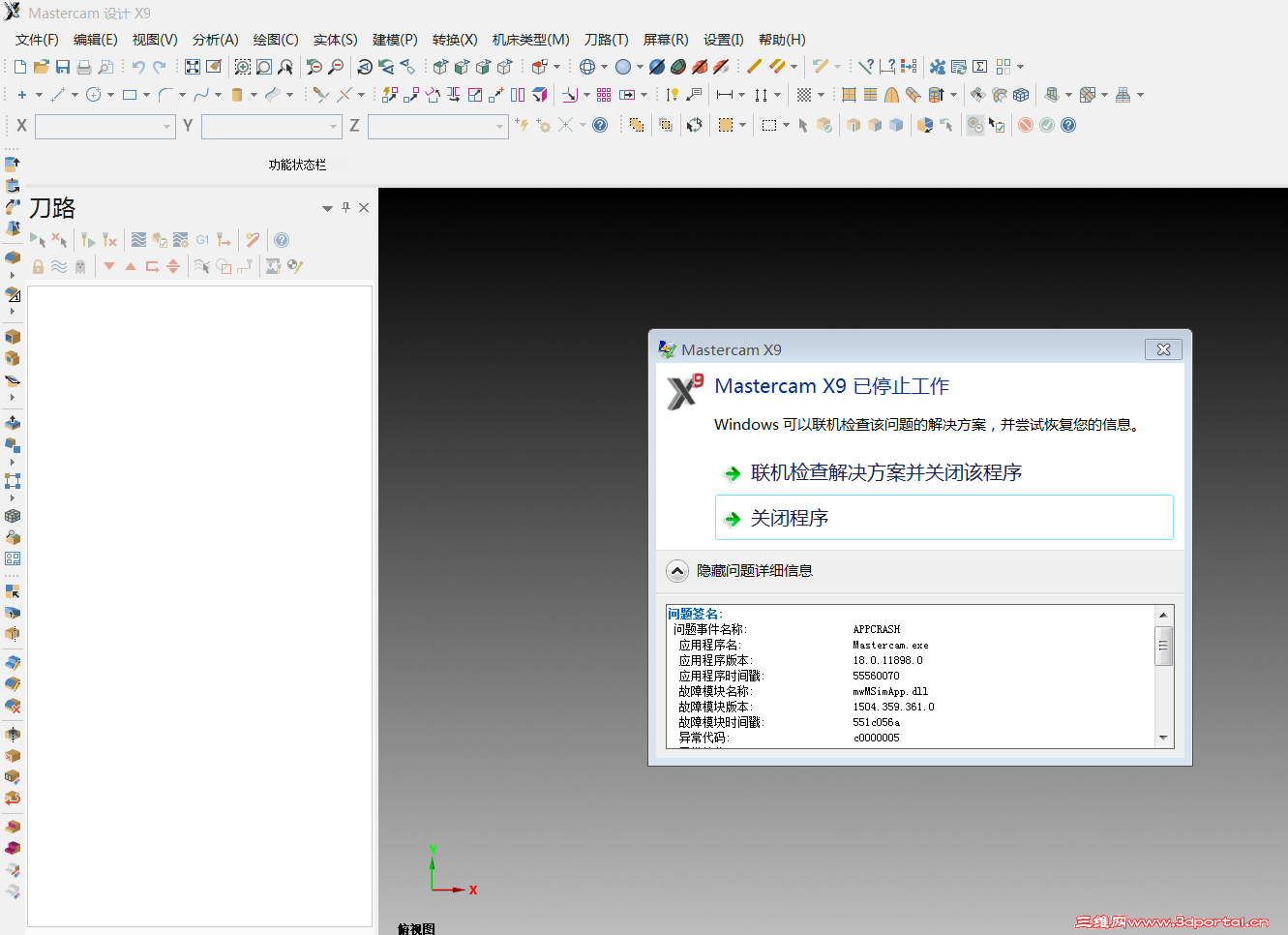
Task: Open the X coordinate dropdown
Action: click(x=166, y=126)
